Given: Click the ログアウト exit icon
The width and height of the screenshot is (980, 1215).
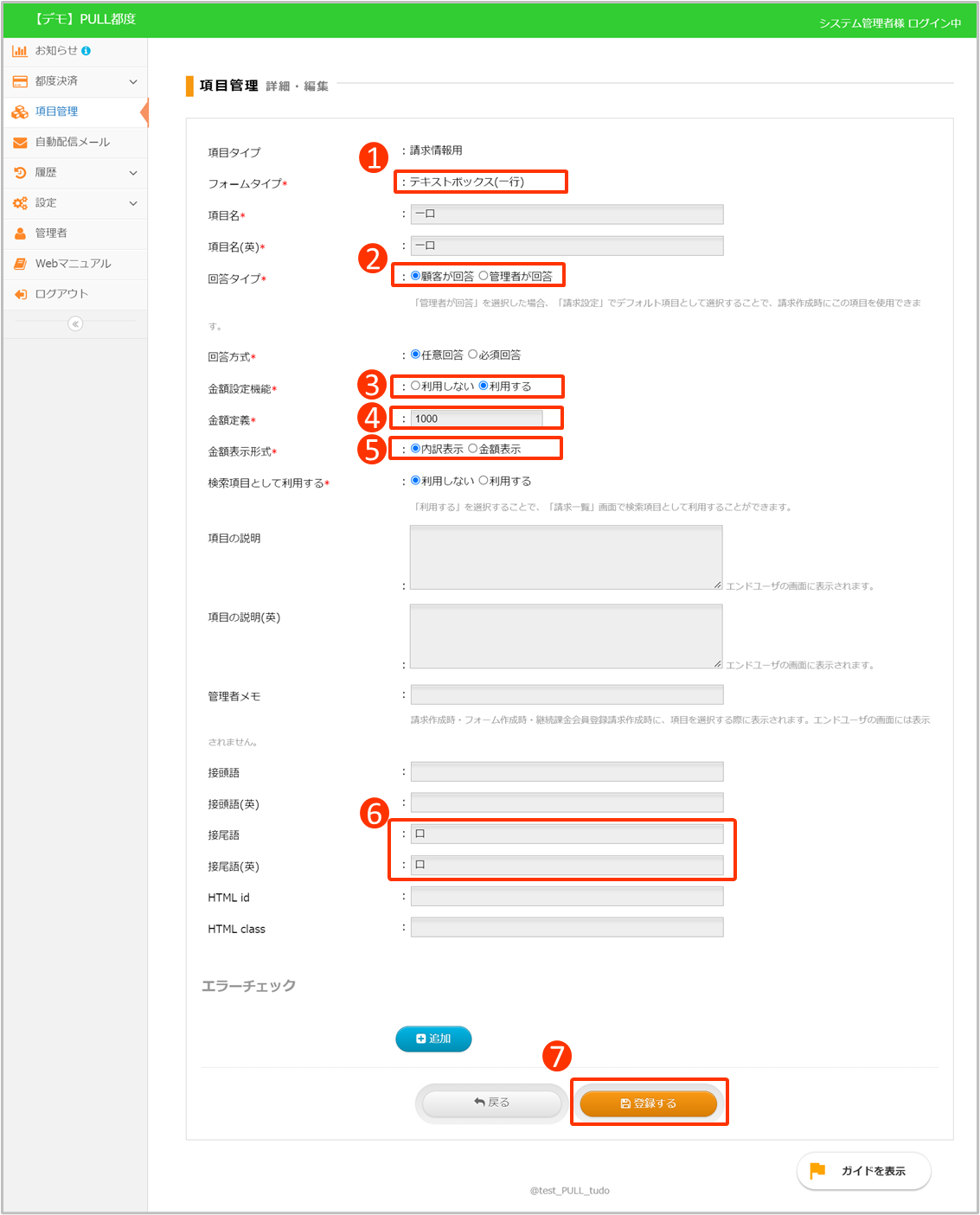Looking at the screenshot, I should [x=20, y=294].
